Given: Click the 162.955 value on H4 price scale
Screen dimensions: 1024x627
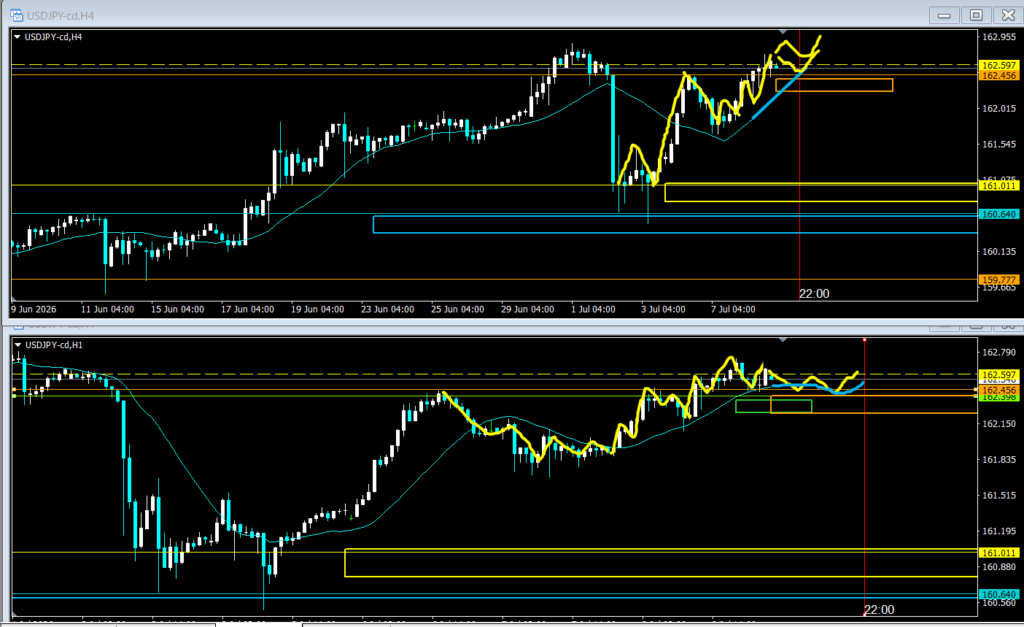Looking at the screenshot, I should 999,37.
